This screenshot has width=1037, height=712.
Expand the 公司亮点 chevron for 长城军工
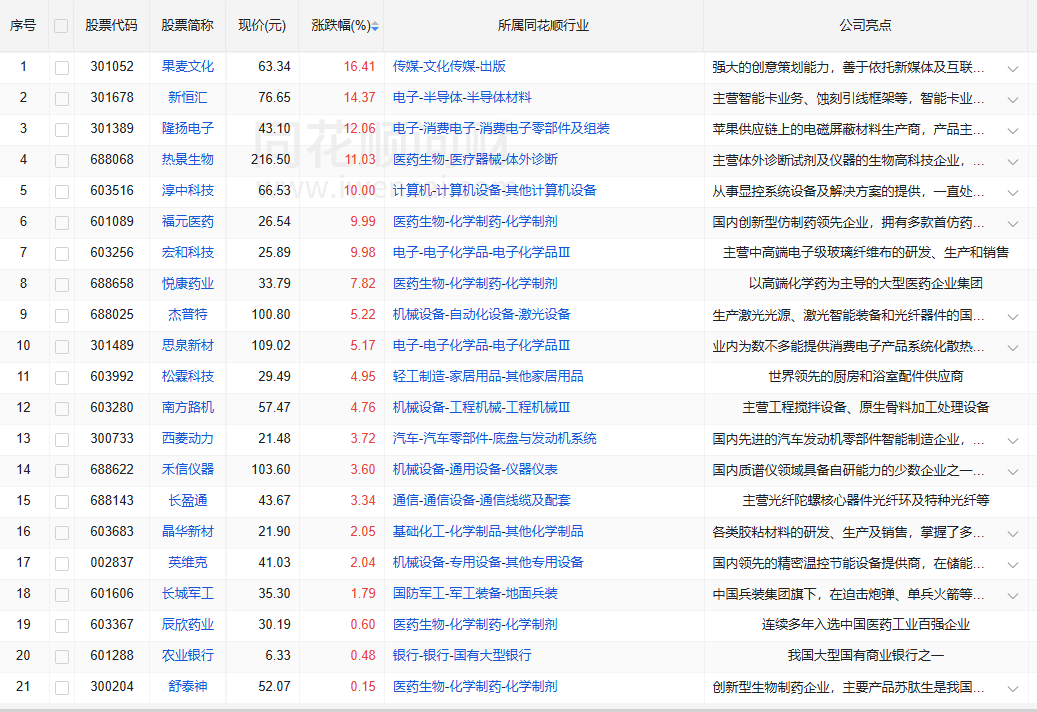[1013, 596]
